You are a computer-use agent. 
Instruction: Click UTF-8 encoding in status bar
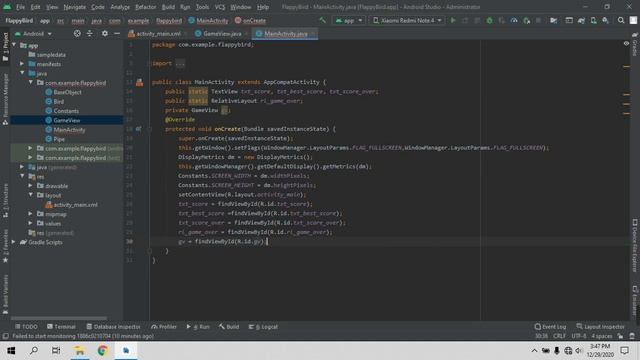click(x=579, y=336)
